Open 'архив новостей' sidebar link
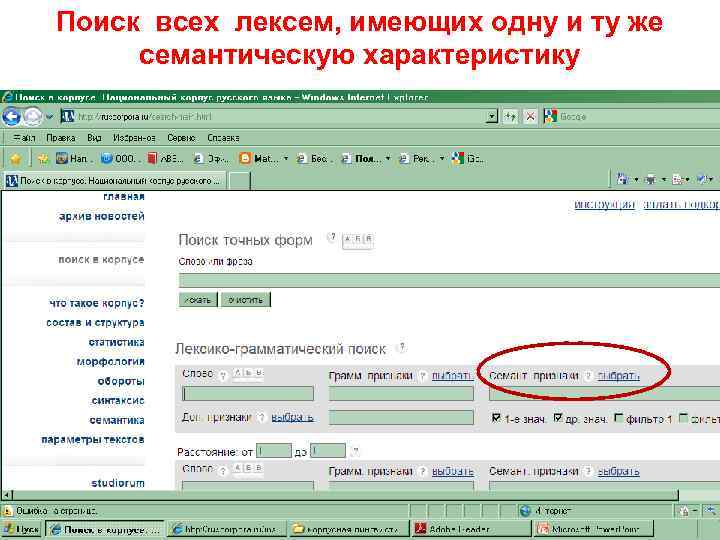The image size is (720, 540). pos(101,216)
